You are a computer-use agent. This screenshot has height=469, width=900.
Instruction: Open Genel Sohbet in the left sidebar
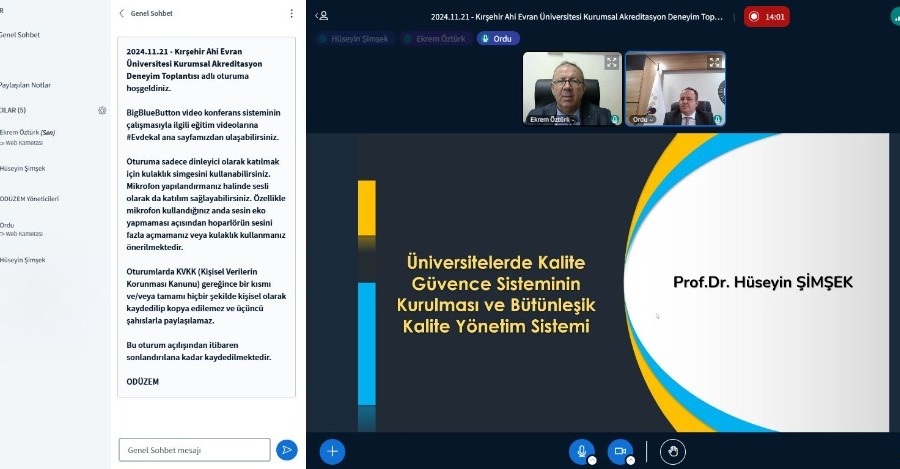tap(20, 34)
